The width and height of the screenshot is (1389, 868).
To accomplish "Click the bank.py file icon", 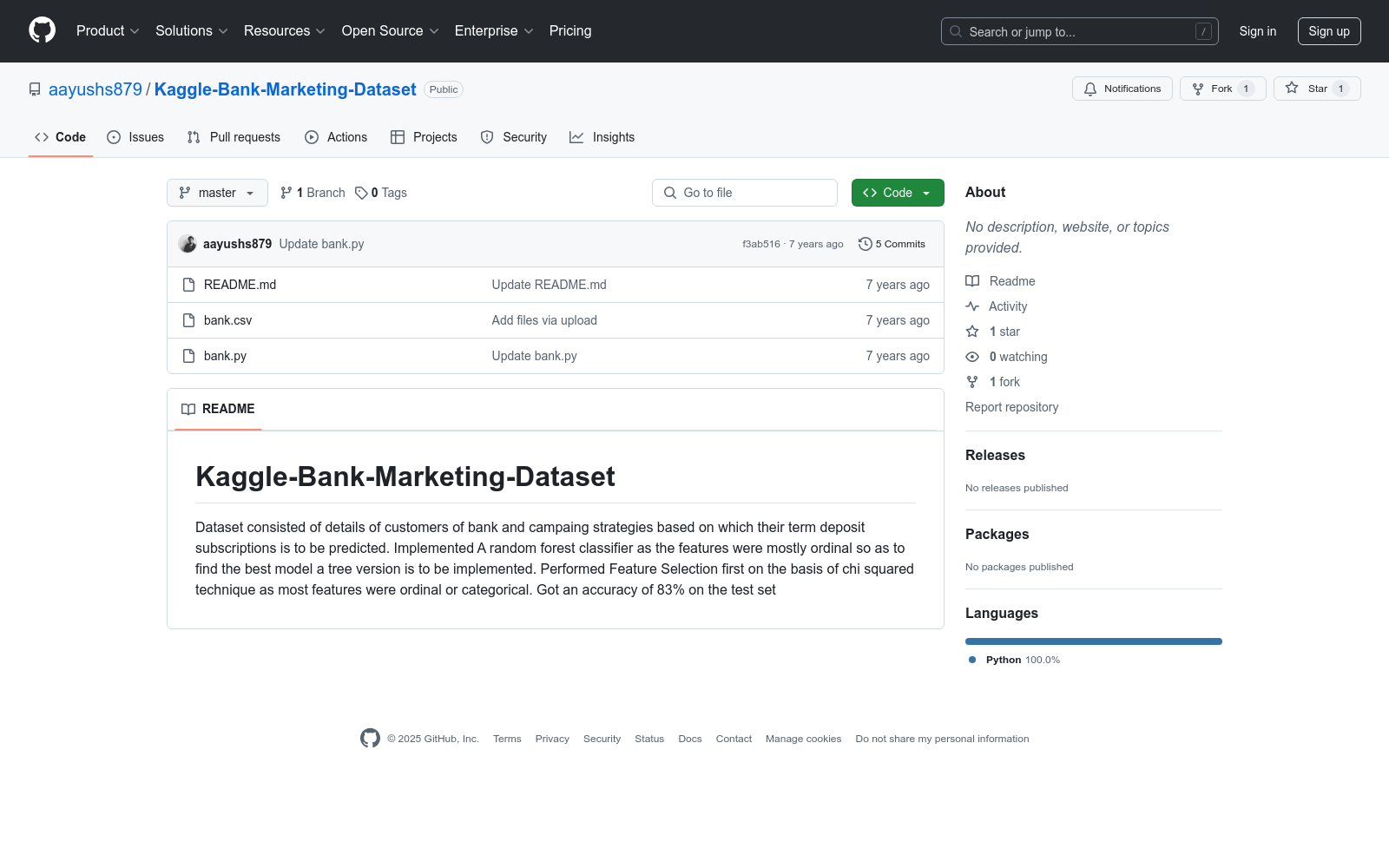I will (188, 356).
